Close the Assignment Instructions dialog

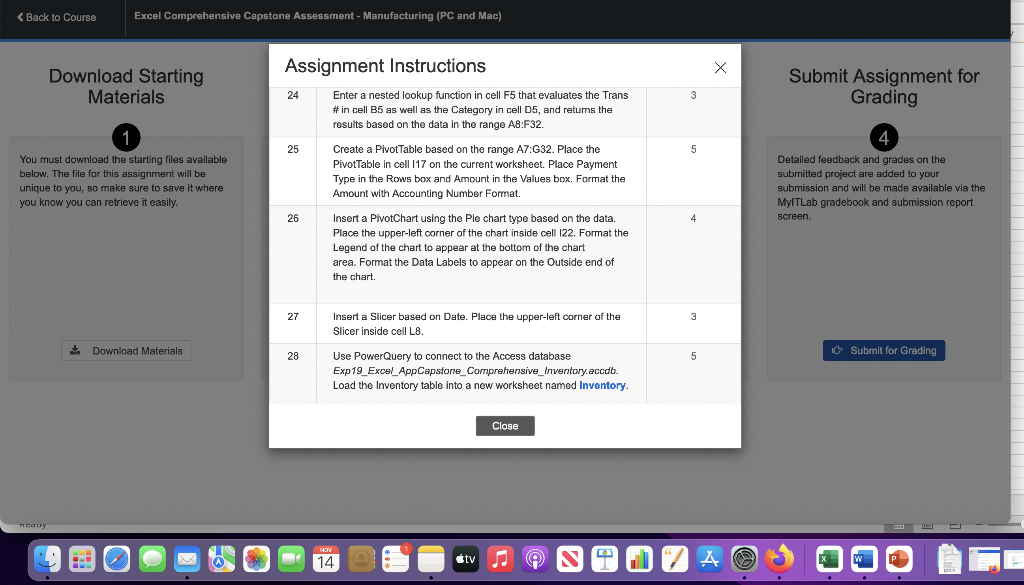click(x=719, y=67)
